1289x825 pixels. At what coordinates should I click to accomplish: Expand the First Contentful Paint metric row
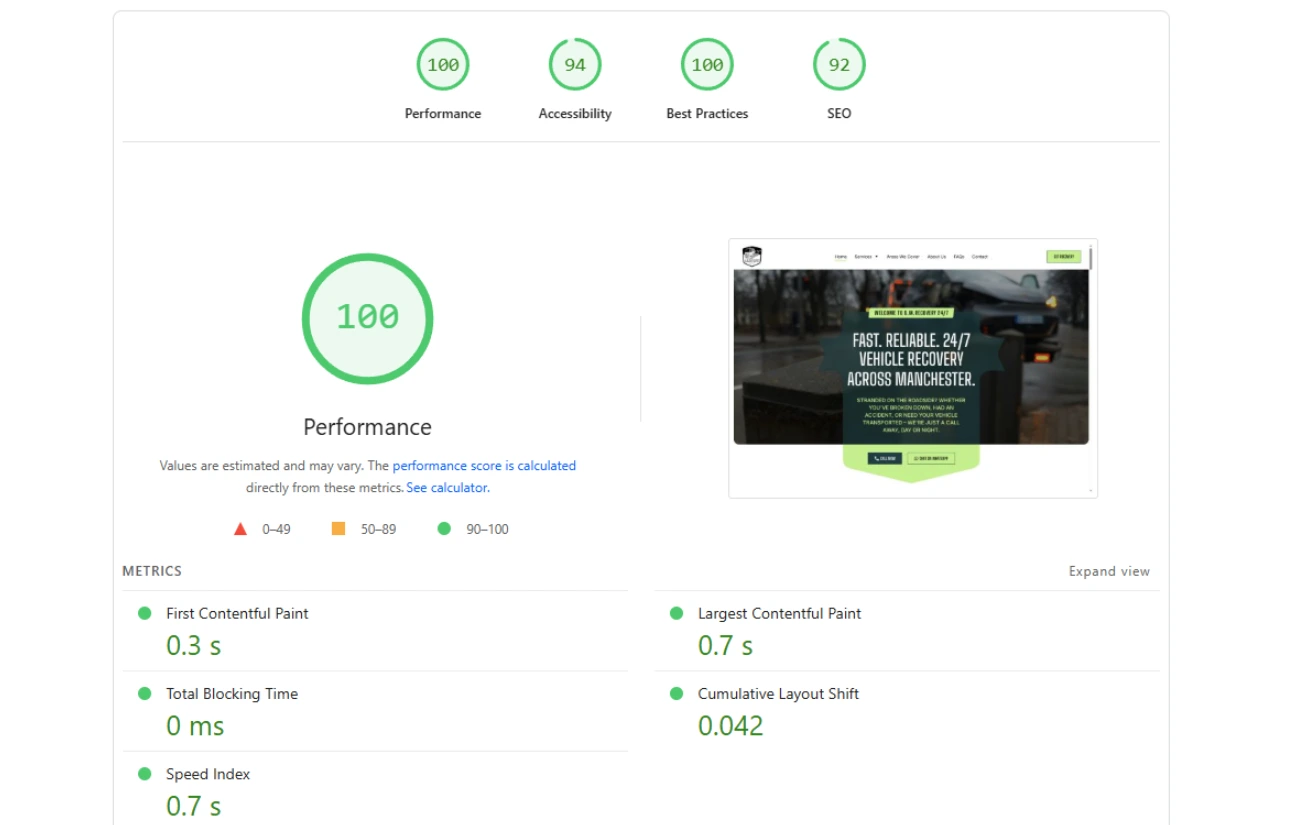click(375, 631)
